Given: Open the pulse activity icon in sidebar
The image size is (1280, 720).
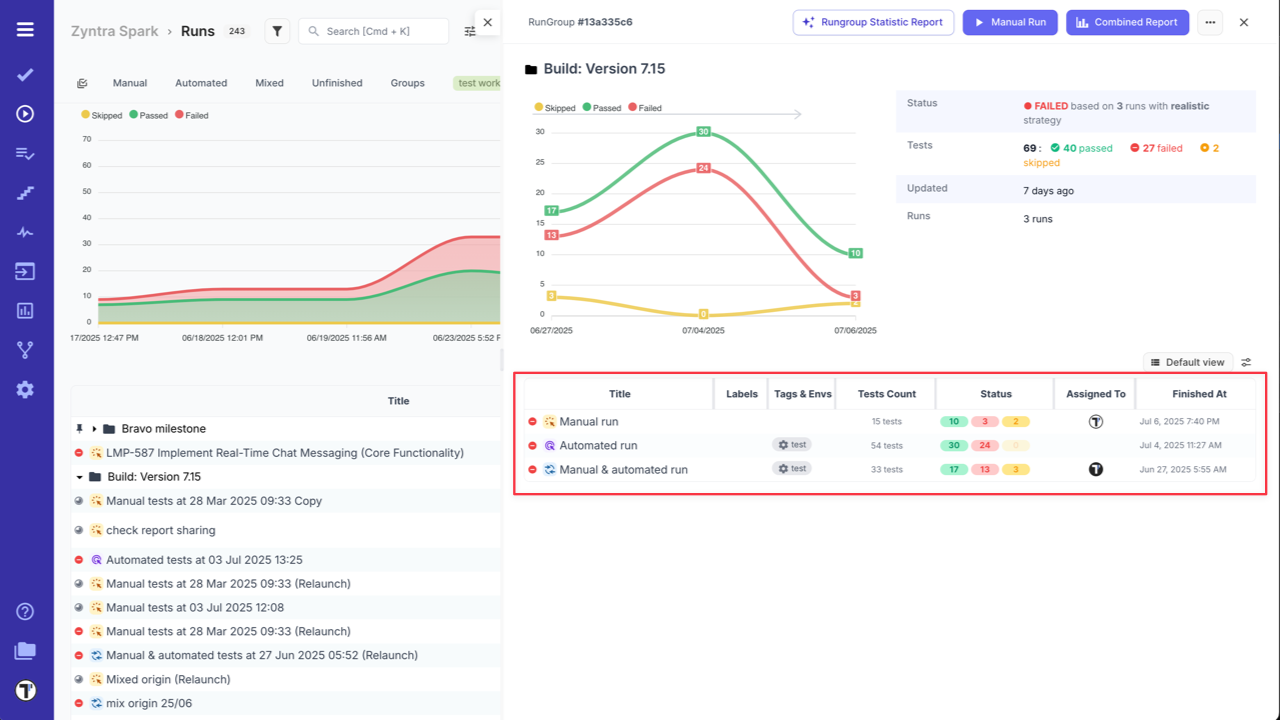Looking at the screenshot, I should click(25, 232).
